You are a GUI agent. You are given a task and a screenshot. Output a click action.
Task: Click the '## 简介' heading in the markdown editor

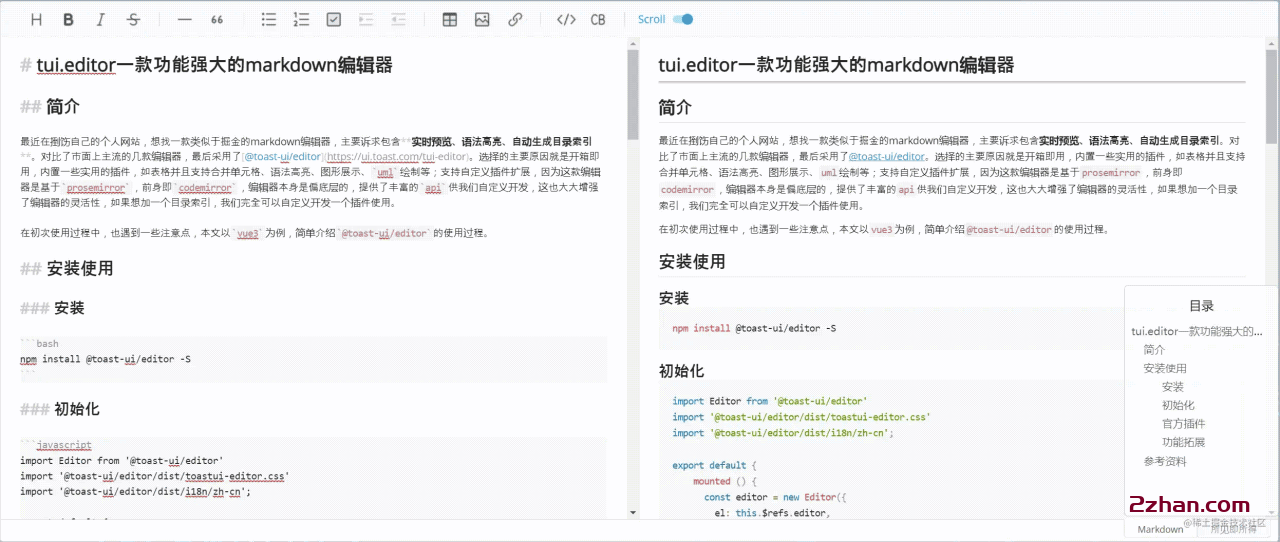pyautogui.click(x=50, y=107)
